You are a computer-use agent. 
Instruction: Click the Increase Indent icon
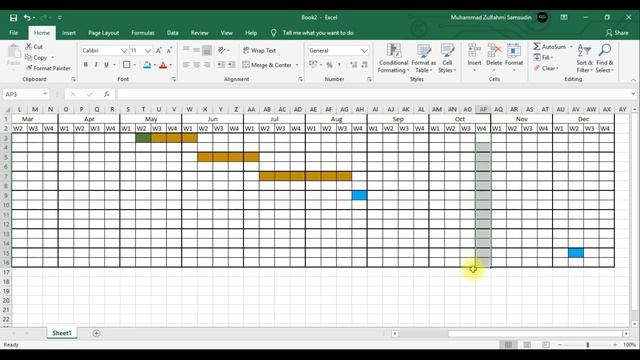coord(231,64)
